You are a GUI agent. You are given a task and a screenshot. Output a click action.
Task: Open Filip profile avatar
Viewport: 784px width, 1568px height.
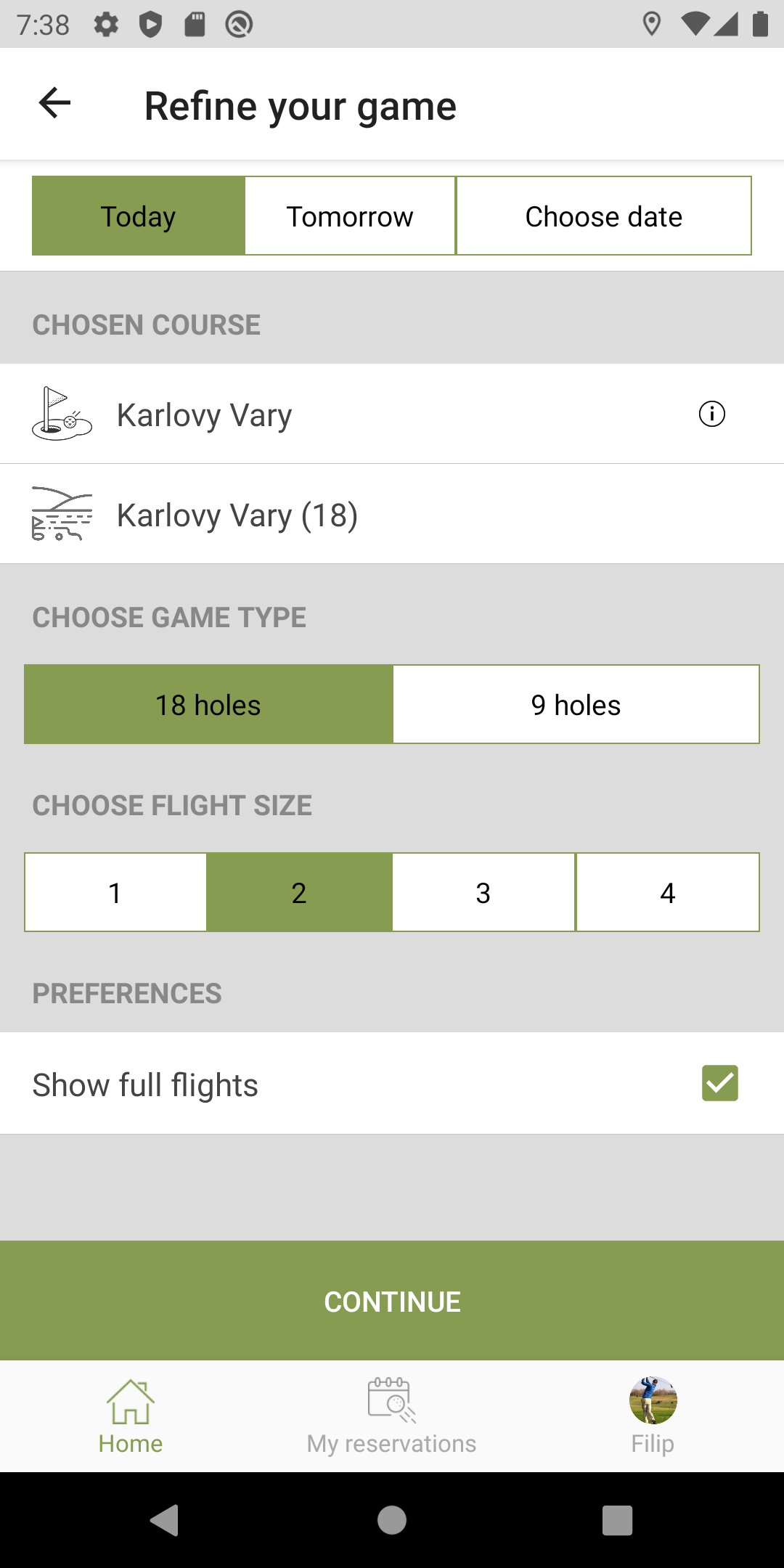point(653,1400)
